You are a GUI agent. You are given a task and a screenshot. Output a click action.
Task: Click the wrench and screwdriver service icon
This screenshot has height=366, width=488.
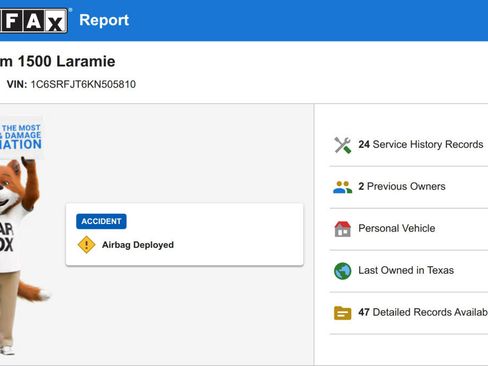click(x=343, y=145)
